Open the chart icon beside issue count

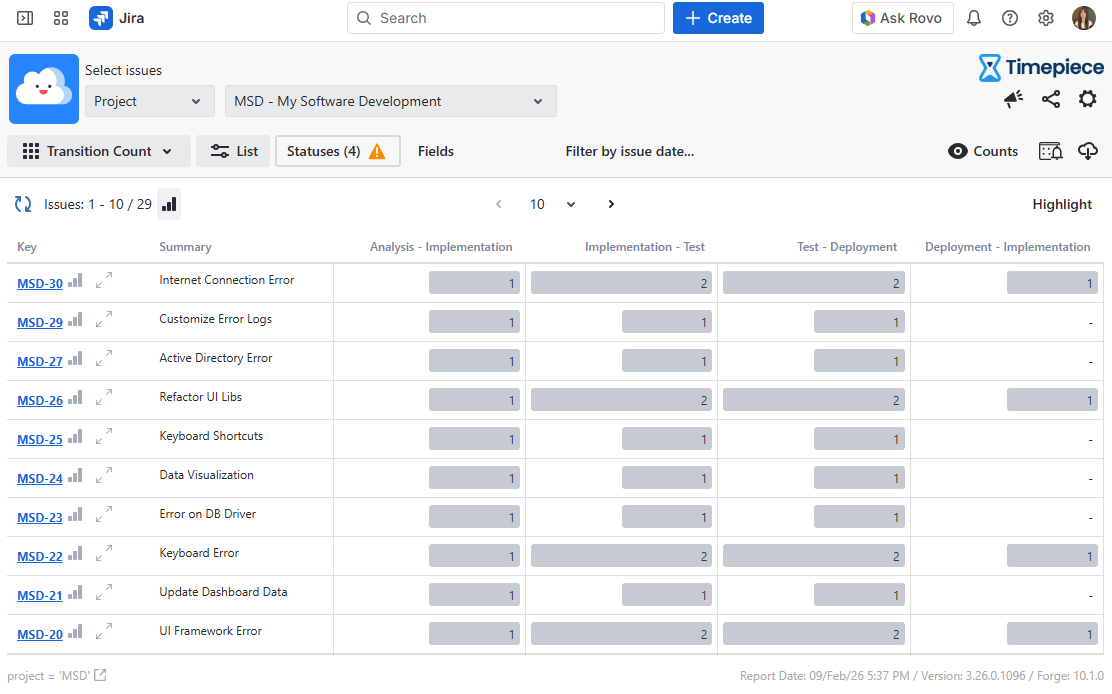coord(169,204)
